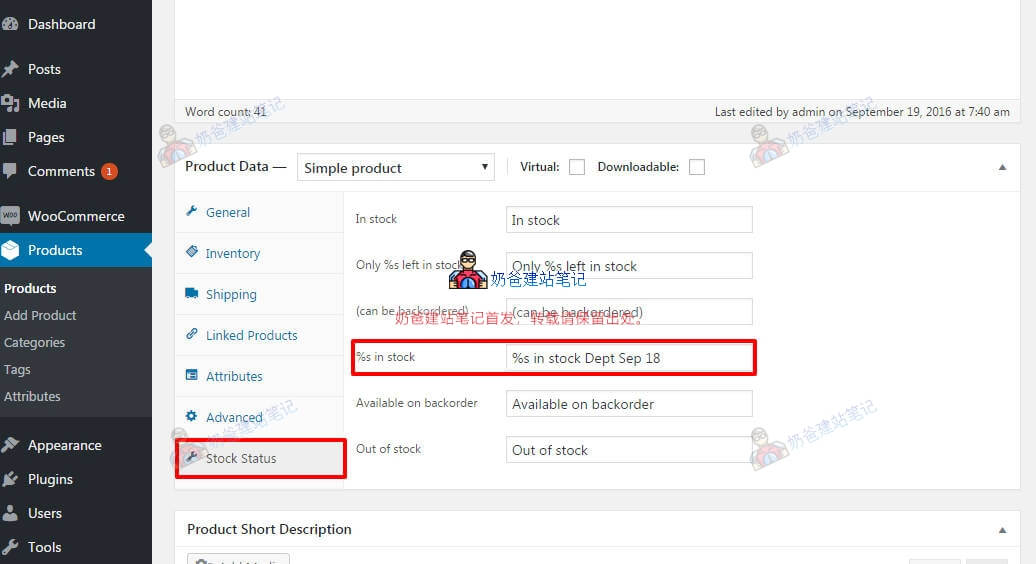Click the Media library icon
This screenshot has width=1036, height=564.
coord(10,103)
